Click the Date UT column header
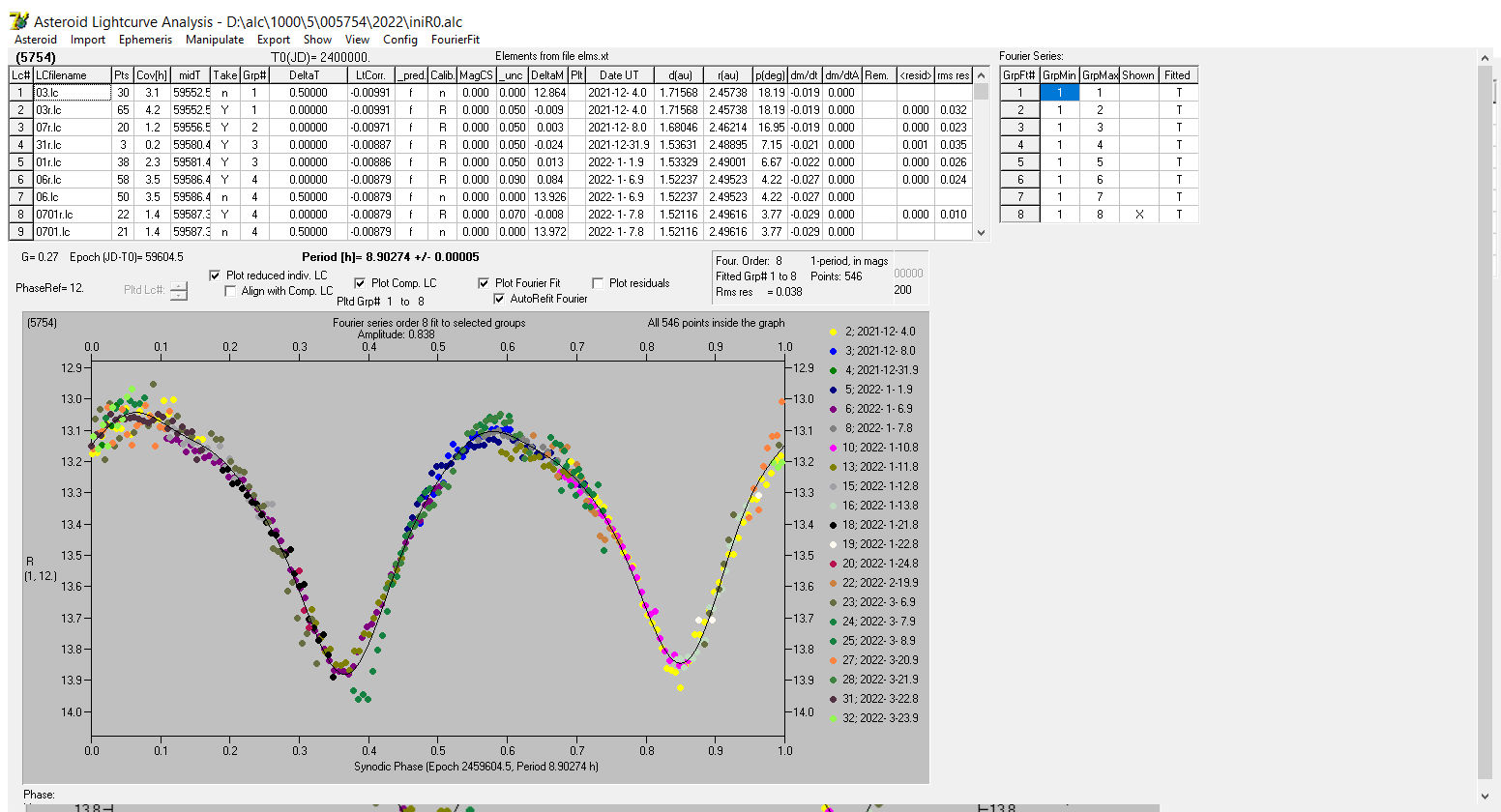Image resolution: width=1501 pixels, height=812 pixels. pos(619,75)
